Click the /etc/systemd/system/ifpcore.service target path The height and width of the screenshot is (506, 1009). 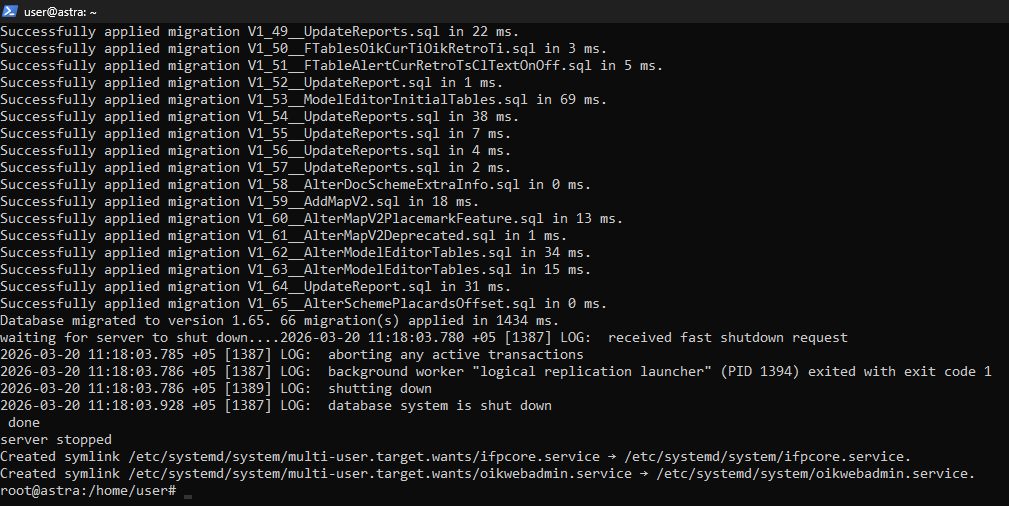tap(768, 457)
